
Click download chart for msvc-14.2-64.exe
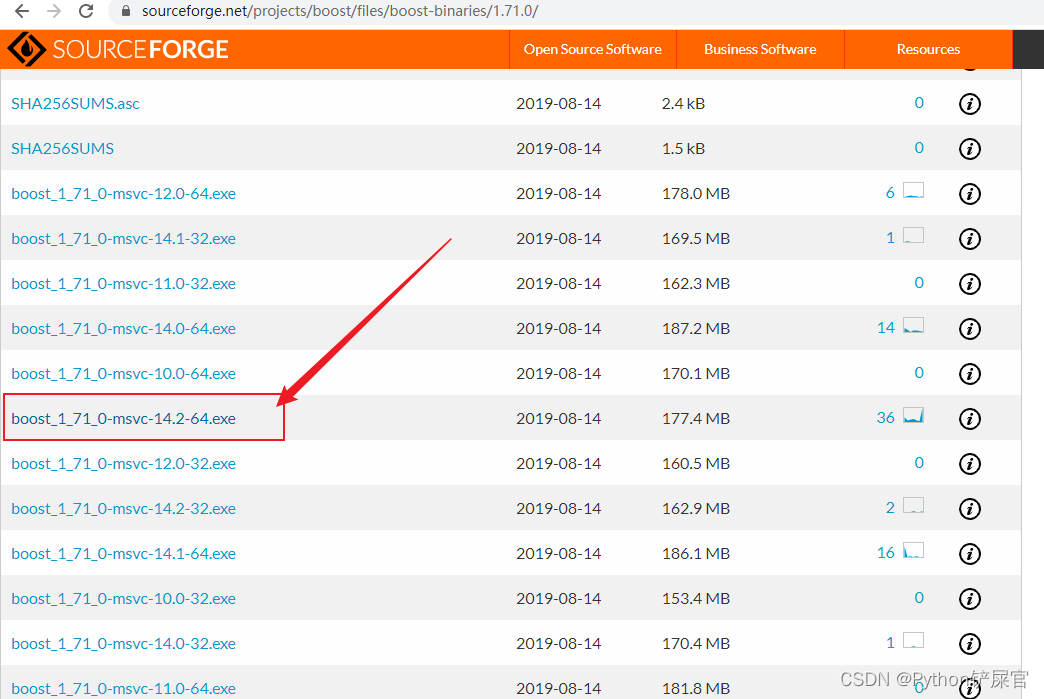pyautogui.click(x=914, y=416)
